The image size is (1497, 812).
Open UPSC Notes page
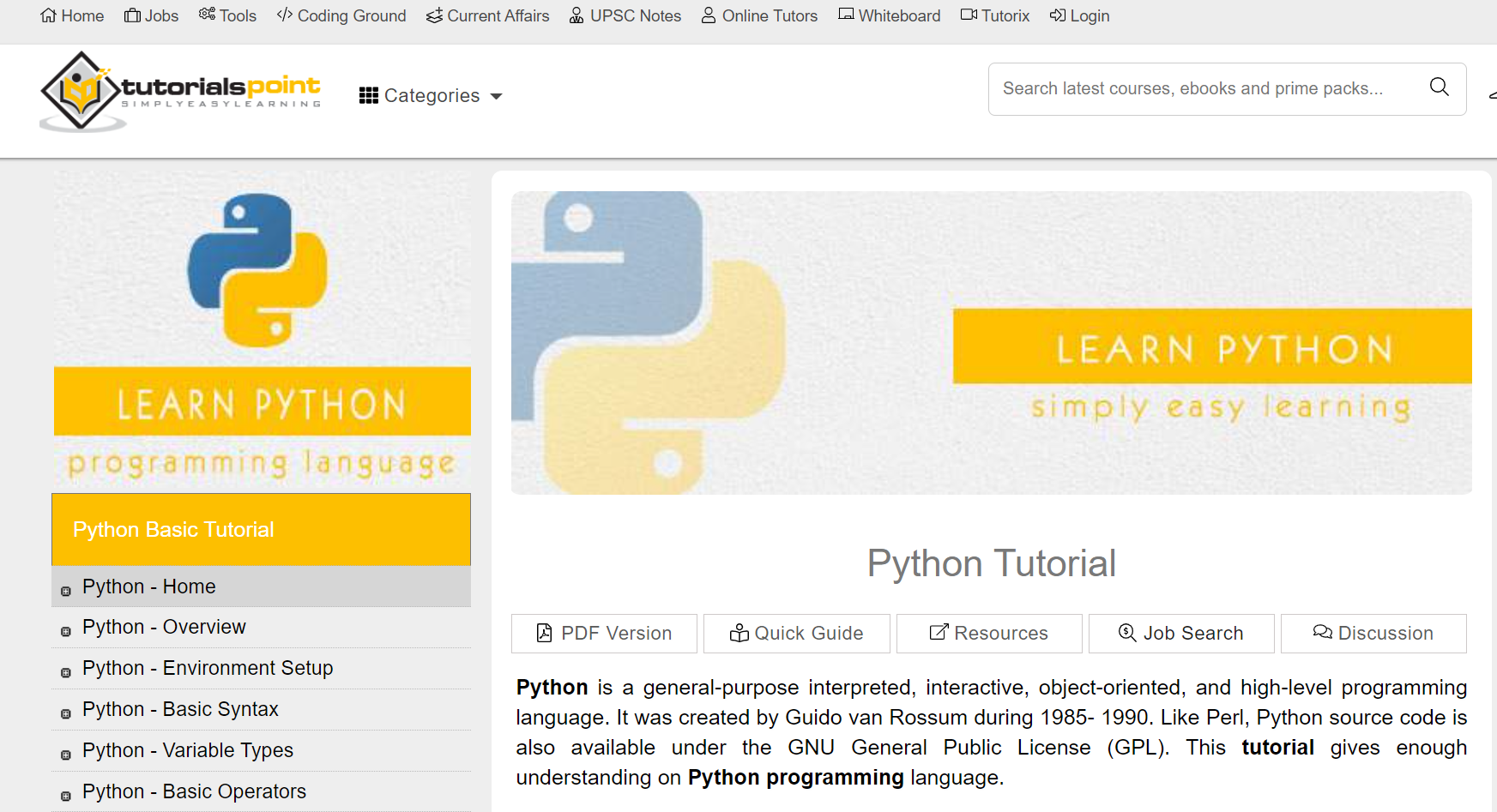625,15
